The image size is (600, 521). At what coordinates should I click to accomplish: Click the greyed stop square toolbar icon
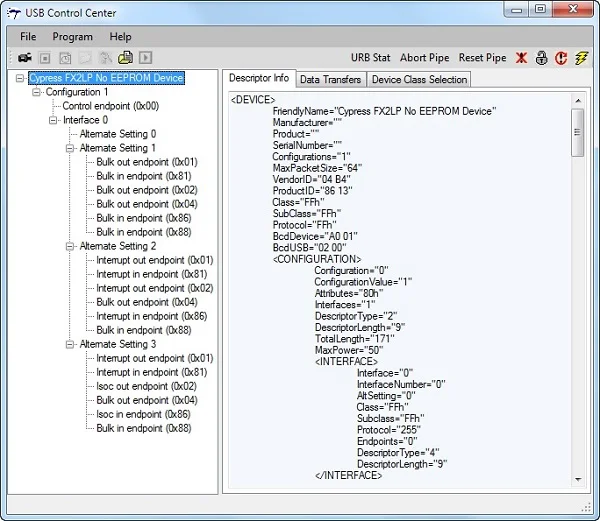pos(45,58)
